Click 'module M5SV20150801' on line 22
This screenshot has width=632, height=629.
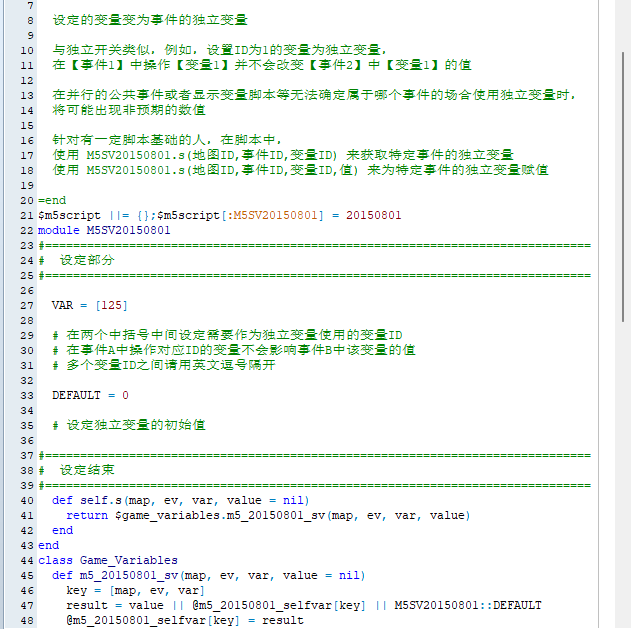click(x=104, y=230)
